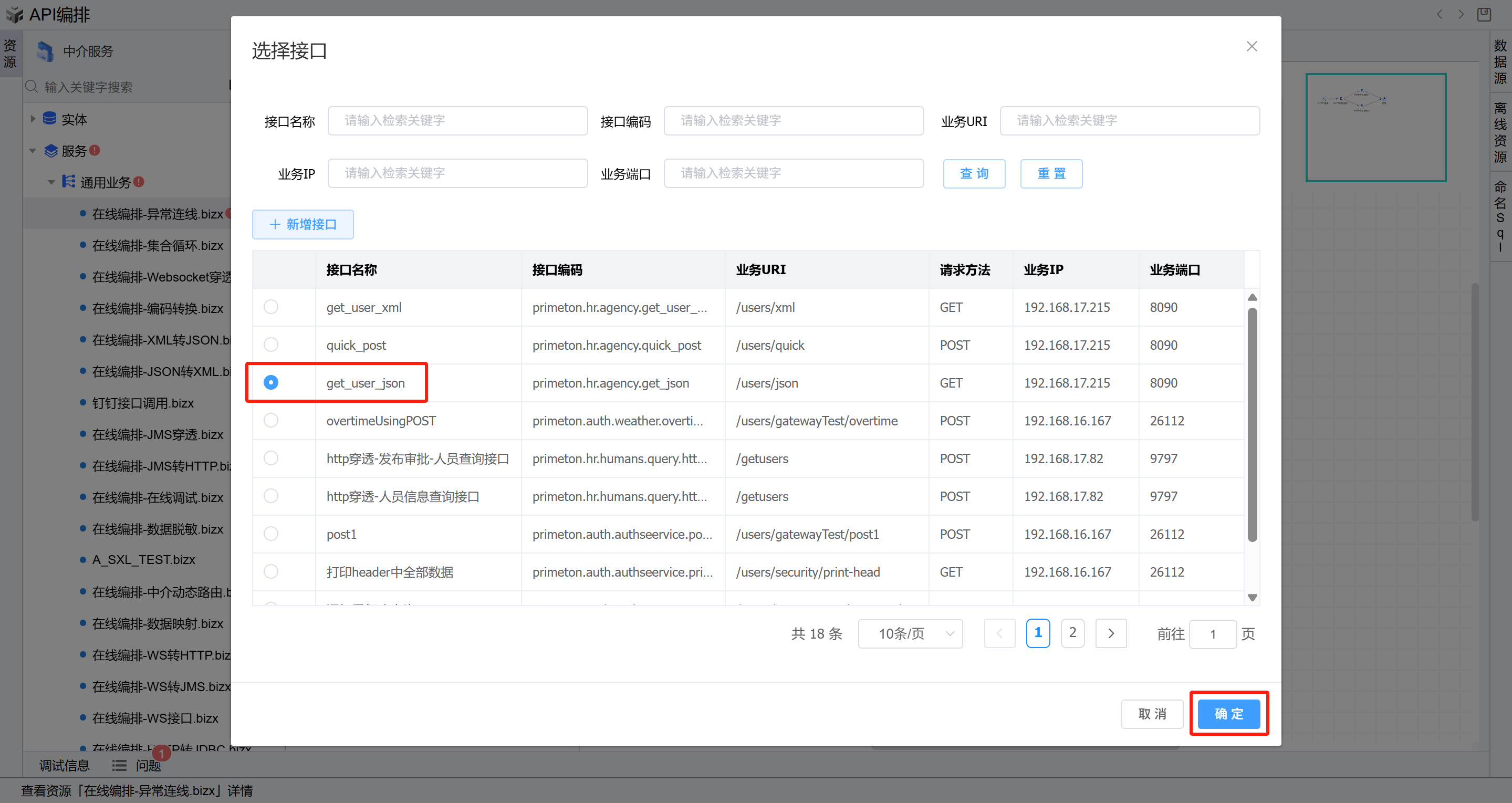Click the 查询 button
Image resolution: width=1512 pixels, height=803 pixels.
(974, 174)
